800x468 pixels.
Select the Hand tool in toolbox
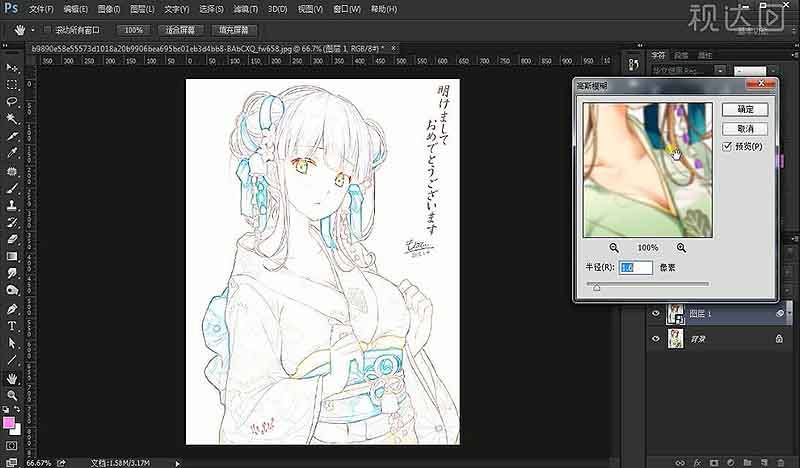(12, 378)
